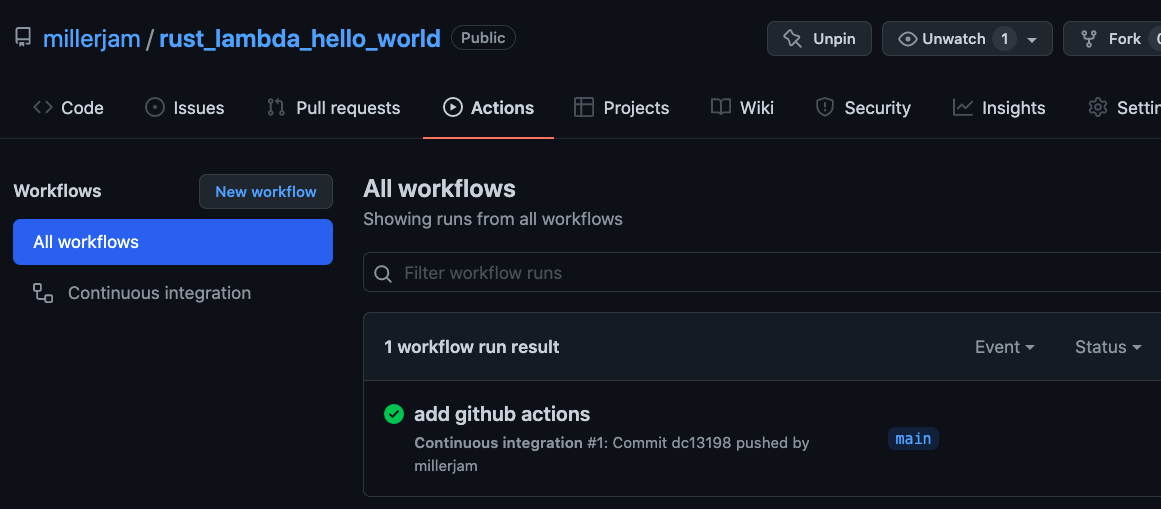Click the fork icon in Fork button
The image size is (1161, 509).
(x=1088, y=39)
